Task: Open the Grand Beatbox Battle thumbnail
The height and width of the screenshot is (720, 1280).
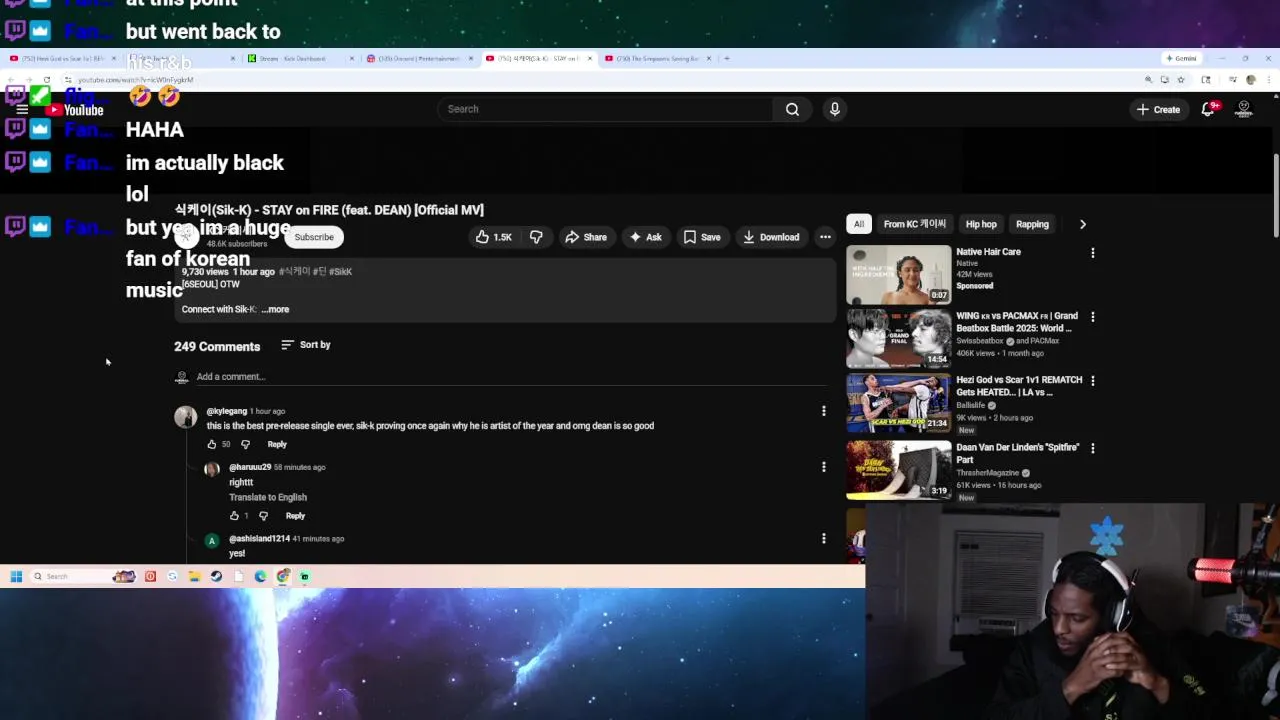Action: (899, 338)
